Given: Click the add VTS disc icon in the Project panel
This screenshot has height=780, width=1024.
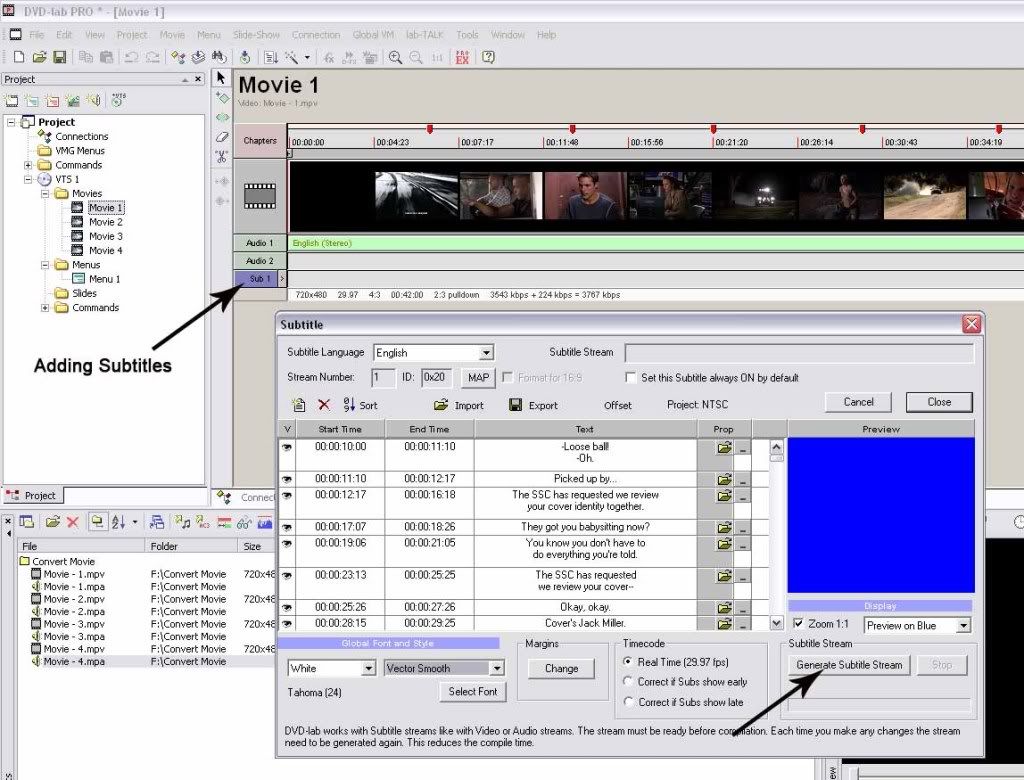Looking at the screenshot, I should 118,100.
